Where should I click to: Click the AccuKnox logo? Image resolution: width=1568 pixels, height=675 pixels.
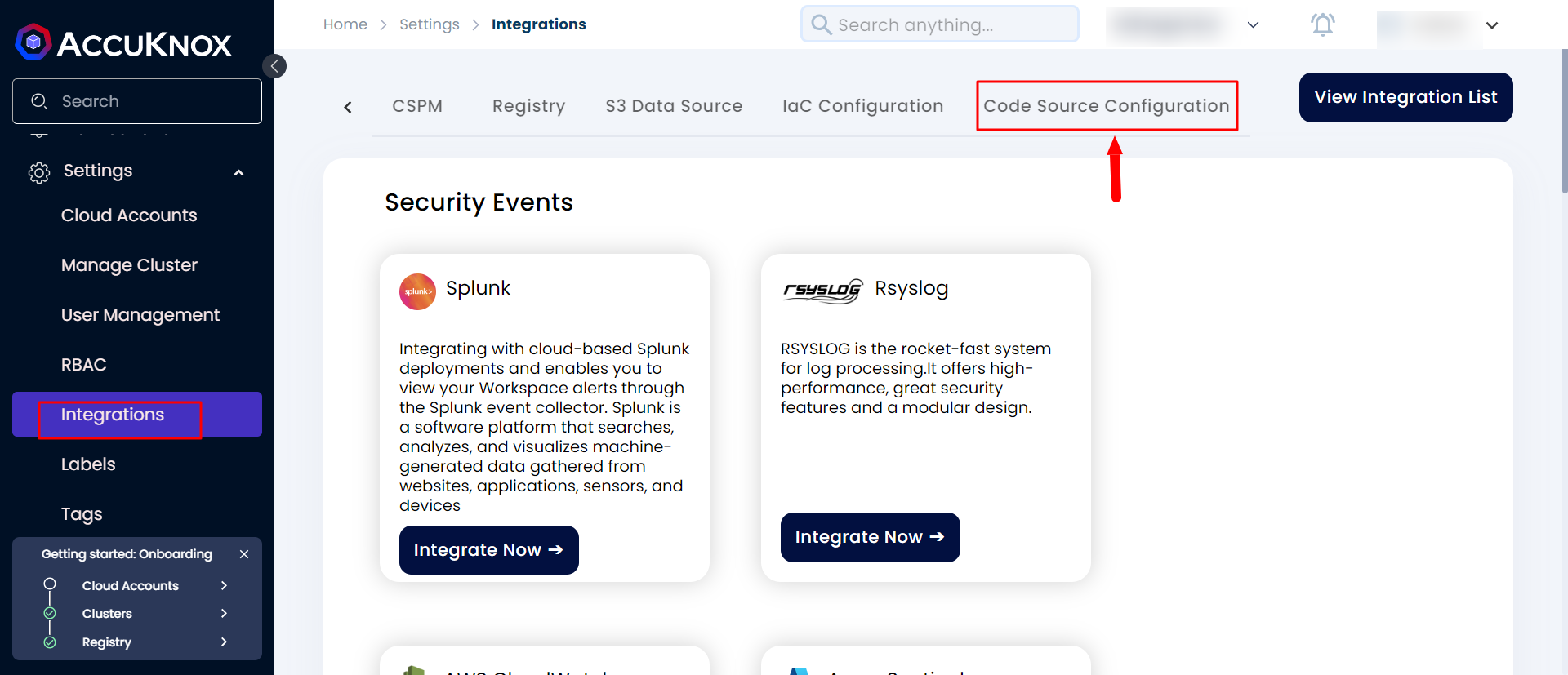coord(123,42)
